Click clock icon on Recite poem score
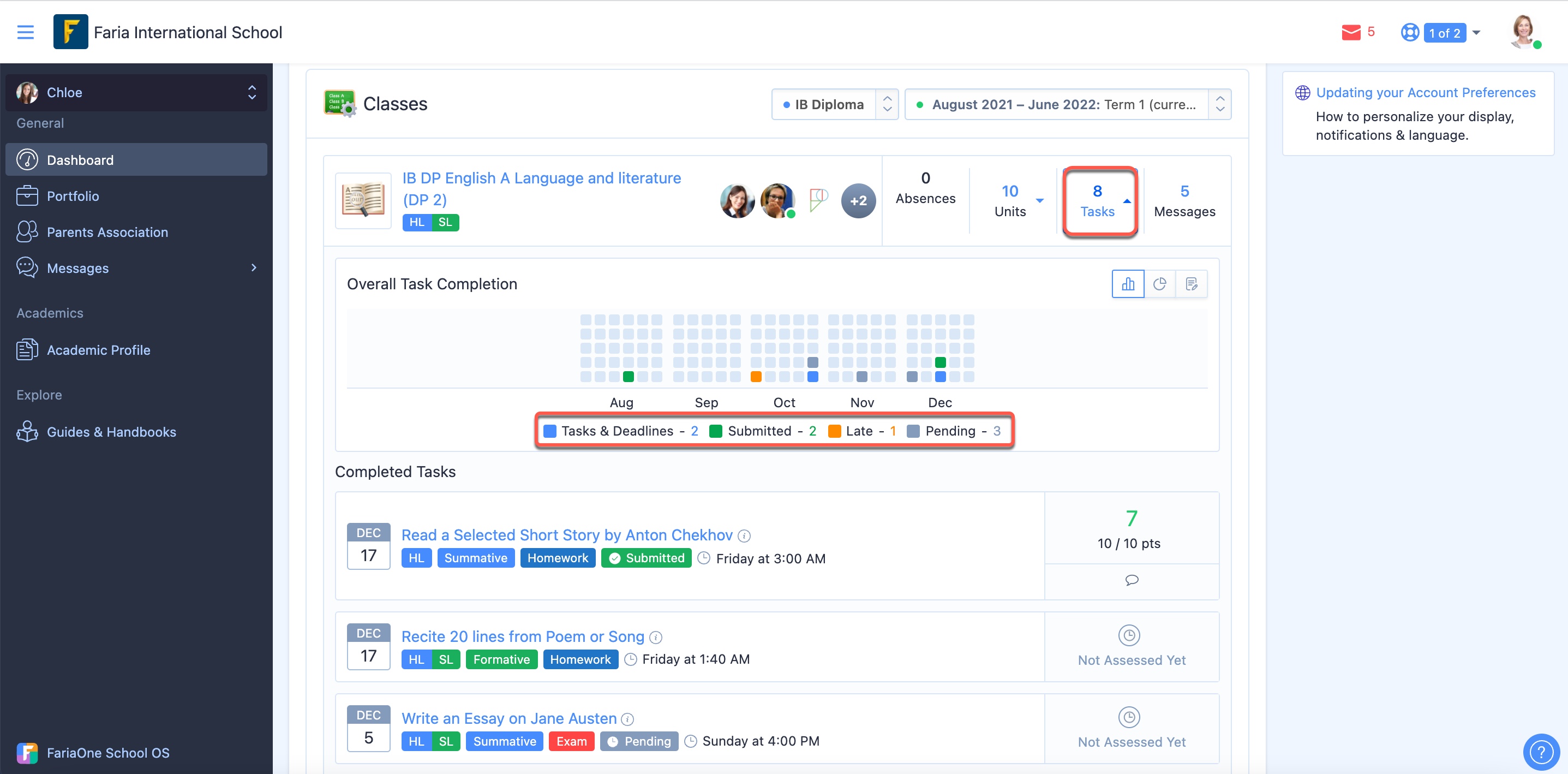The width and height of the screenshot is (1568, 774). click(x=1129, y=636)
